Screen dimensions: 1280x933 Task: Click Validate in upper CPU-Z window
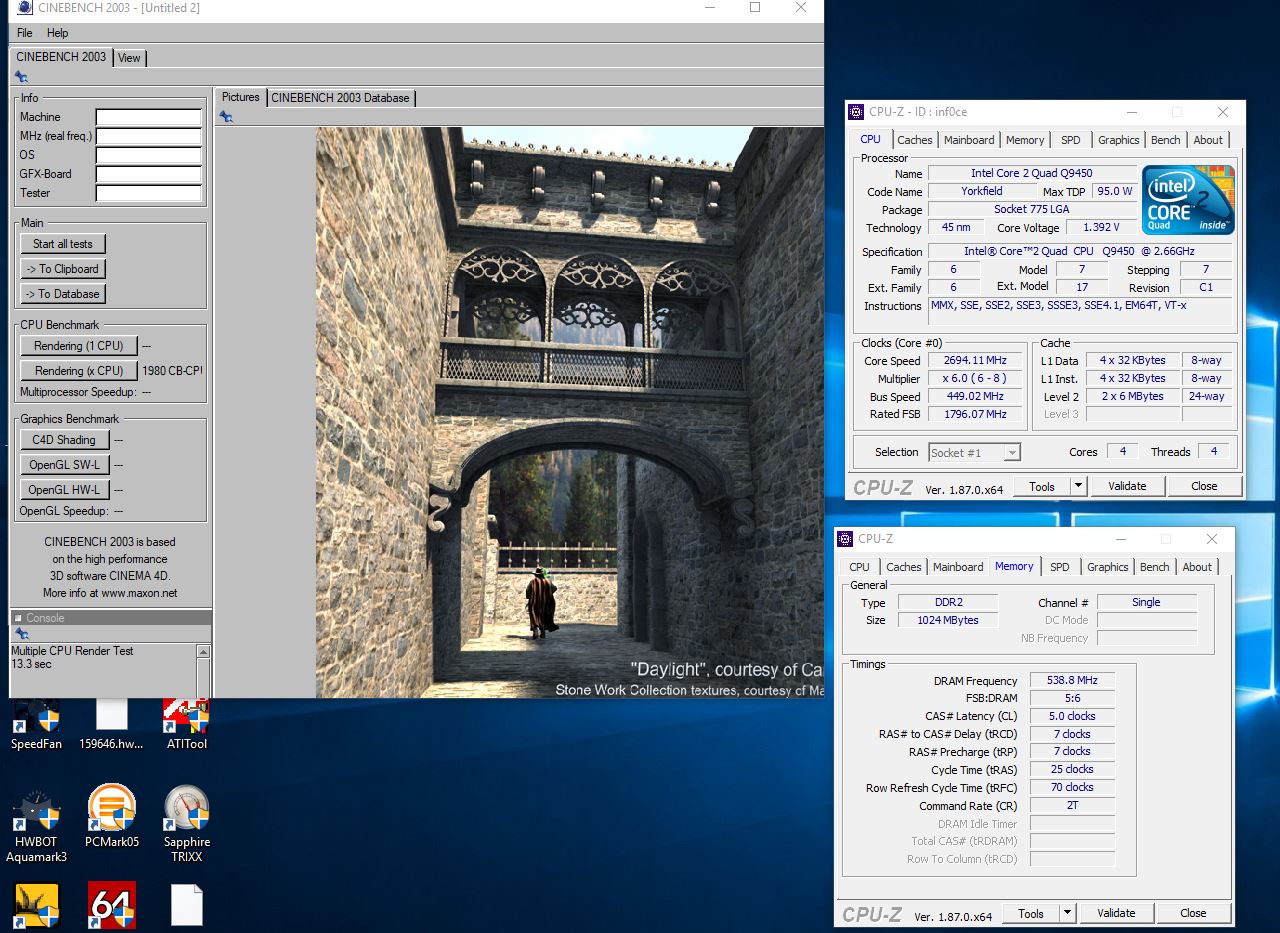(1127, 486)
